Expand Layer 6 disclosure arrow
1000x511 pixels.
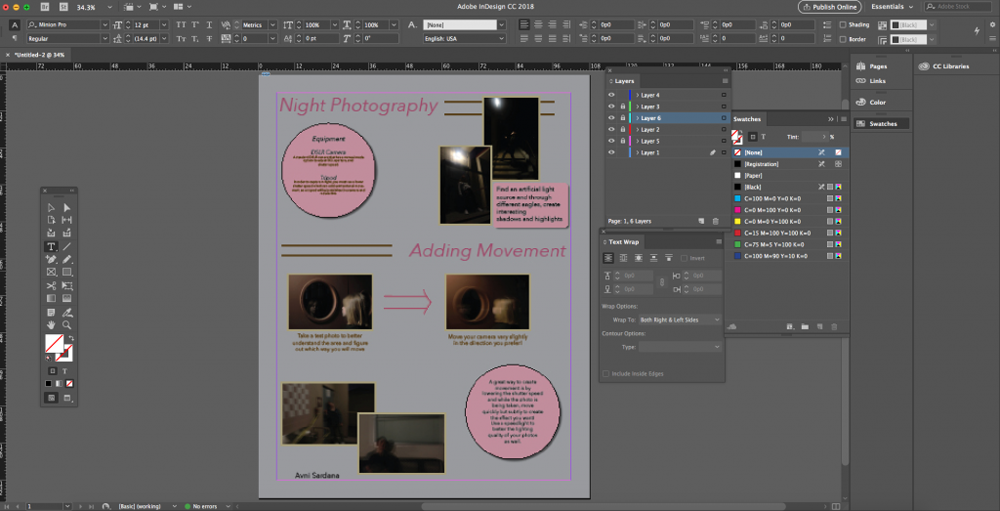coord(638,118)
